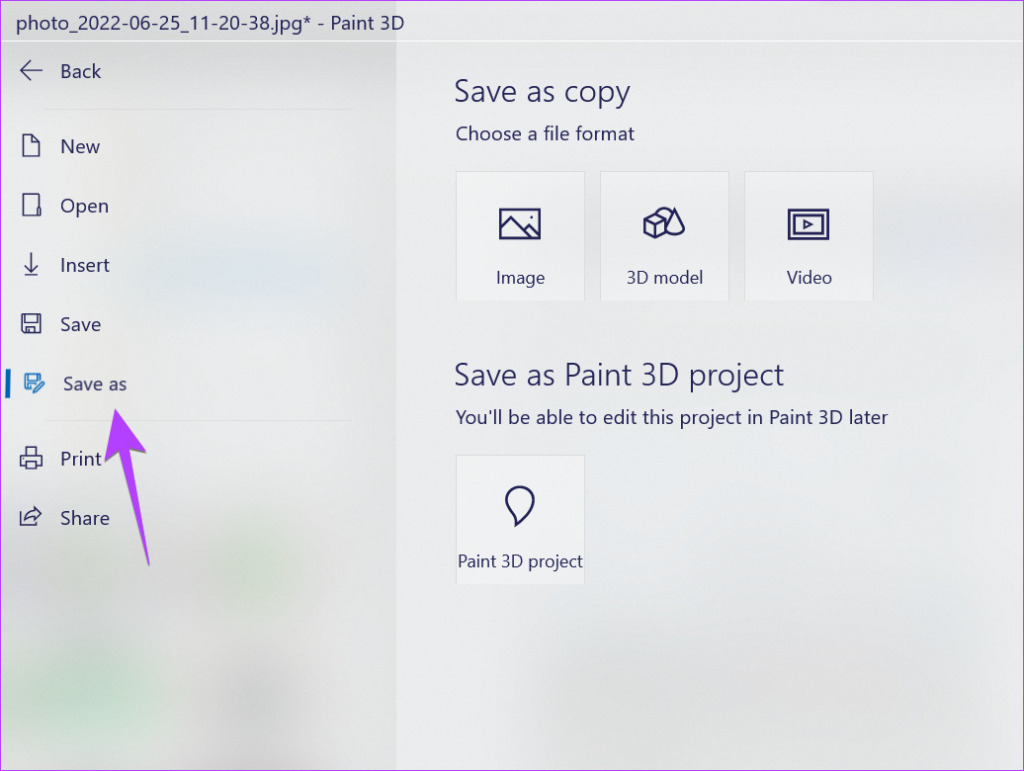1024x771 pixels.
Task: Choose the Video format tile
Action: click(x=808, y=236)
